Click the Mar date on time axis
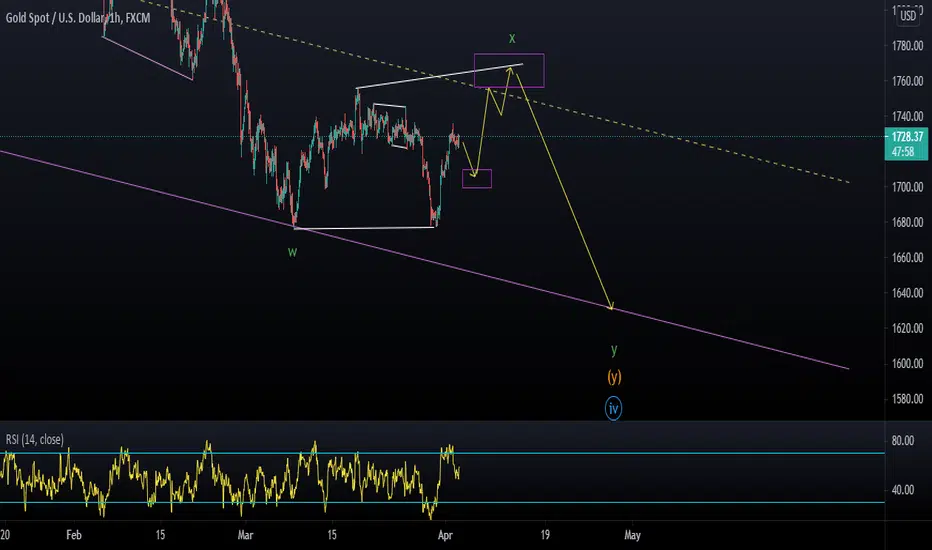The width and height of the screenshot is (932, 550). [x=245, y=535]
